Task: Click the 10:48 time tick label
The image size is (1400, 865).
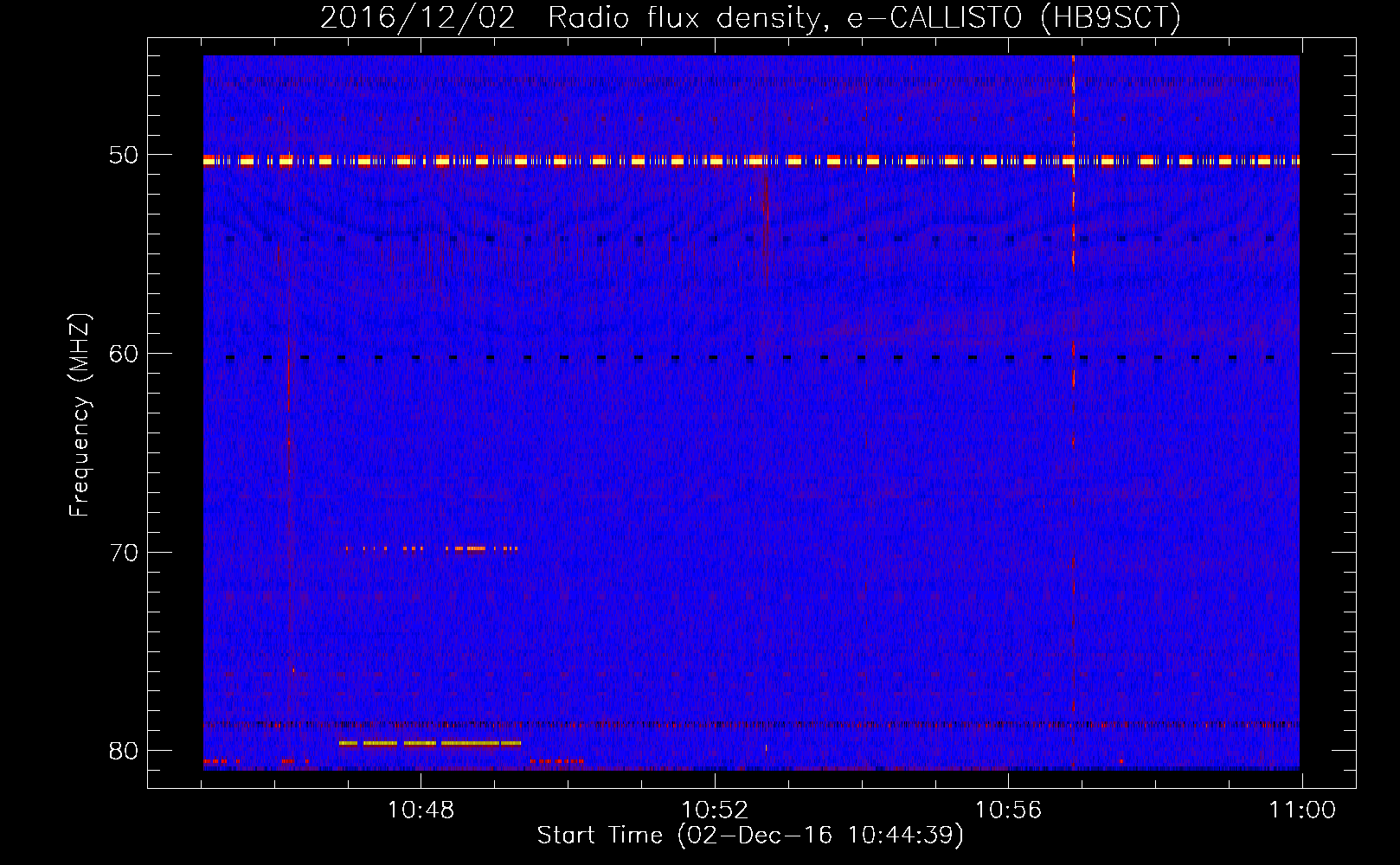Action: pyautogui.click(x=421, y=811)
